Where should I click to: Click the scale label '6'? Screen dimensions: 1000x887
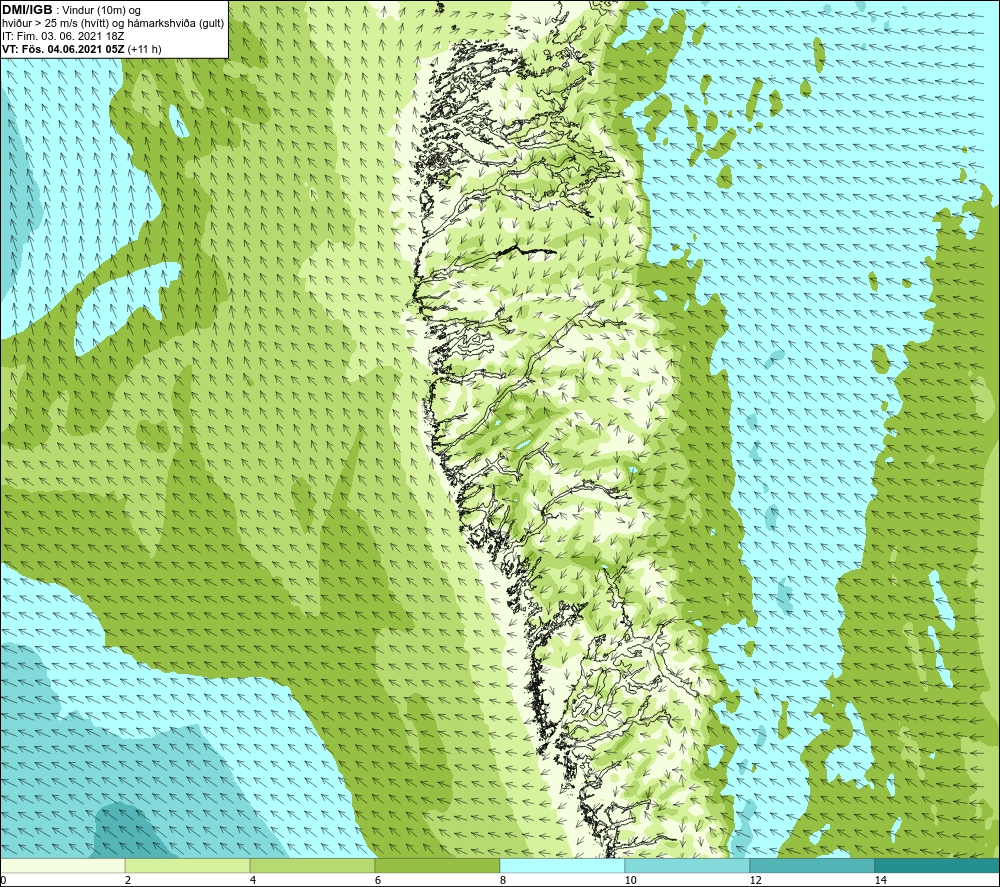pos(378,880)
